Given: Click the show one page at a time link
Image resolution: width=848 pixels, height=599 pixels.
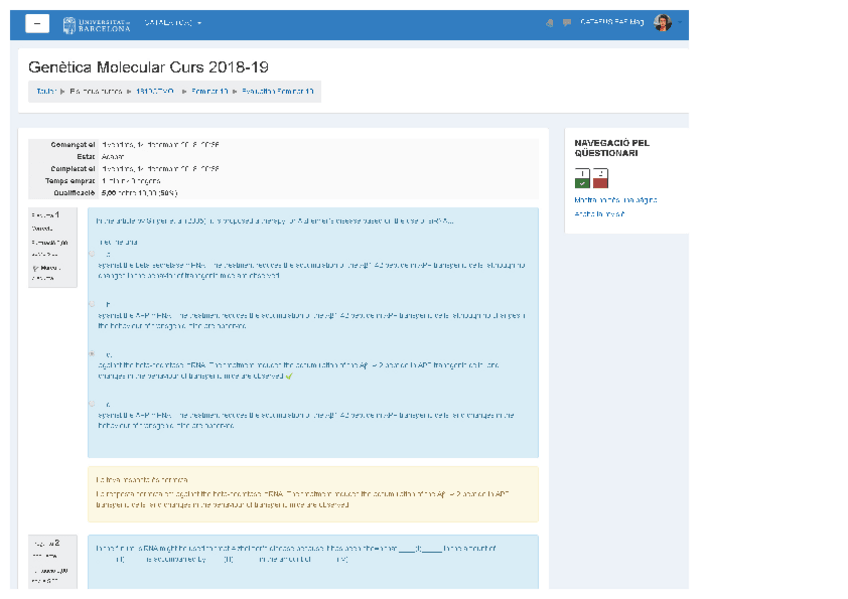Looking at the screenshot, I should tap(615, 200).
